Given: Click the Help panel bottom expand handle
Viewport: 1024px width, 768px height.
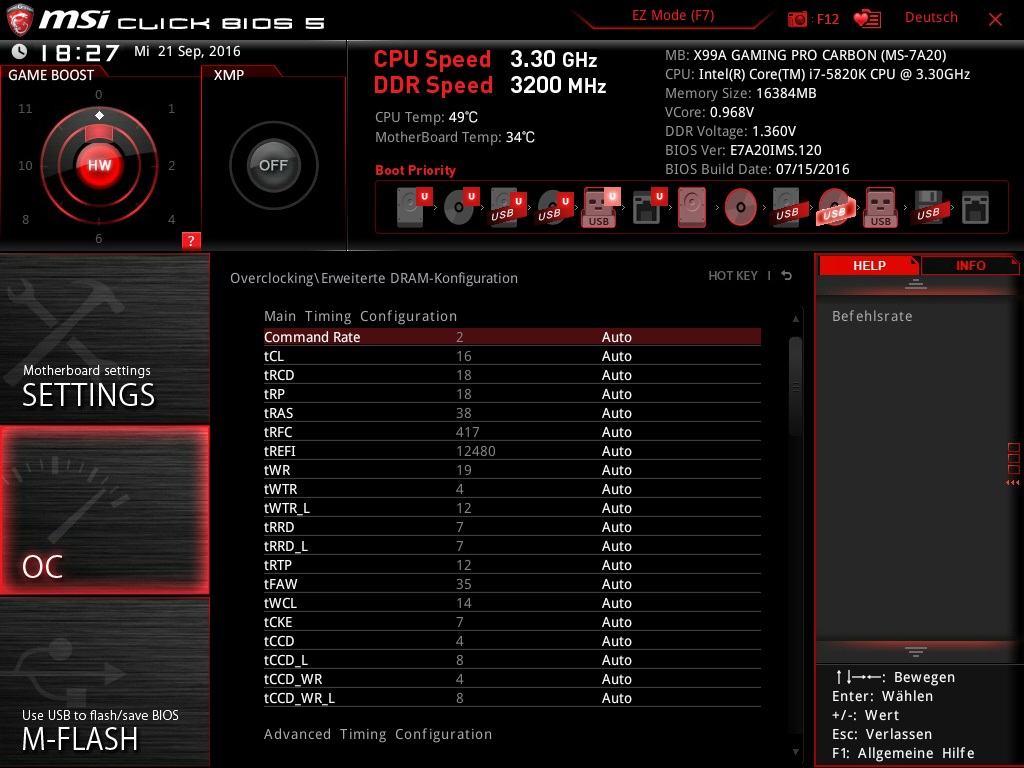Looking at the screenshot, I should click(916, 652).
